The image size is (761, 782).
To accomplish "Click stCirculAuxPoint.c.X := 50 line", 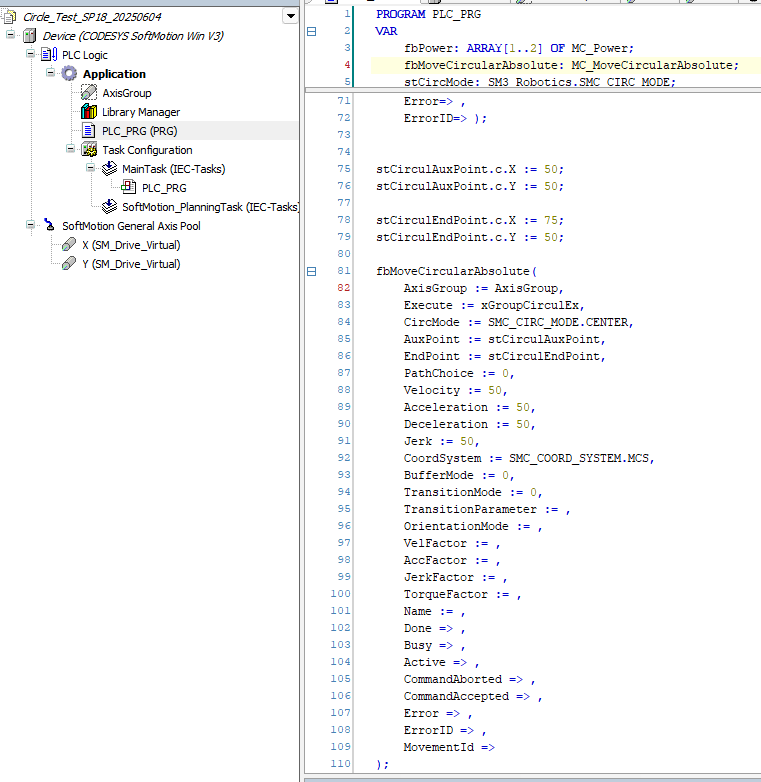I will [x=470, y=170].
